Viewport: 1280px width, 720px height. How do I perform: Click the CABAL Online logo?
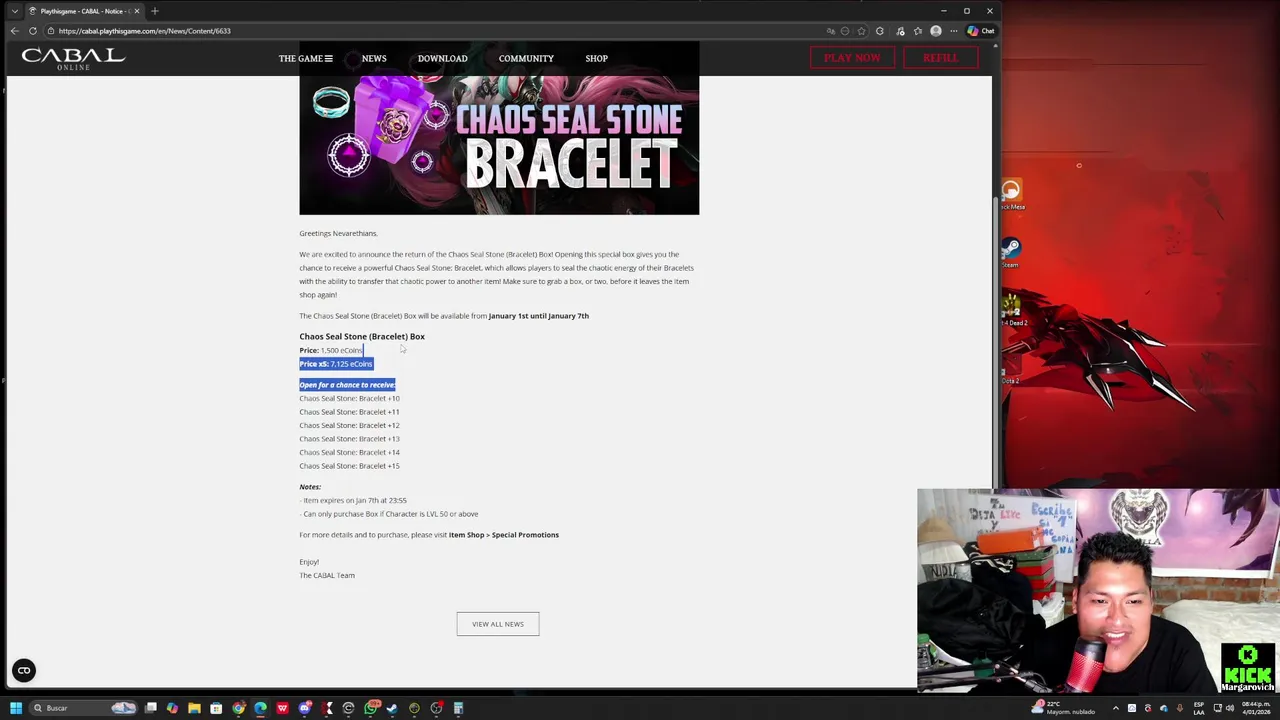[x=73, y=58]
